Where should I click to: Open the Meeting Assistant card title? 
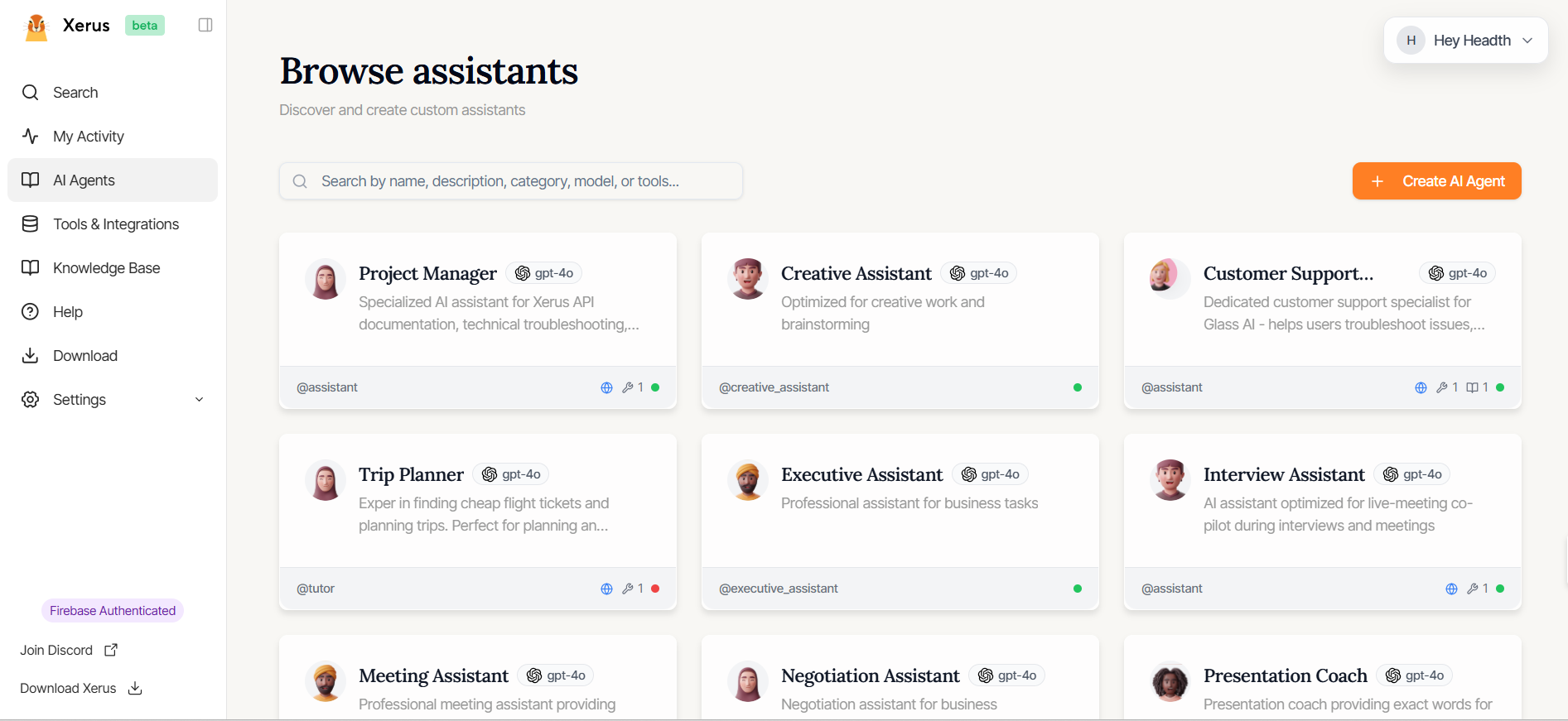click(x=433, y=675)
